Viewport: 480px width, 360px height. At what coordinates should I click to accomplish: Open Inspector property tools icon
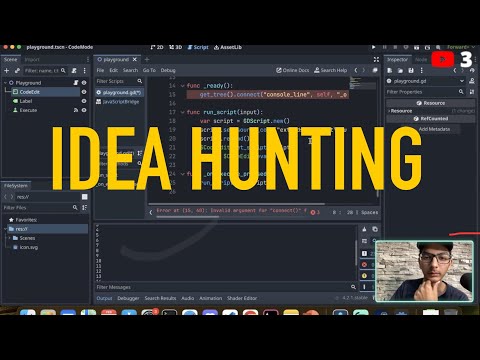(x=472, y=92)
